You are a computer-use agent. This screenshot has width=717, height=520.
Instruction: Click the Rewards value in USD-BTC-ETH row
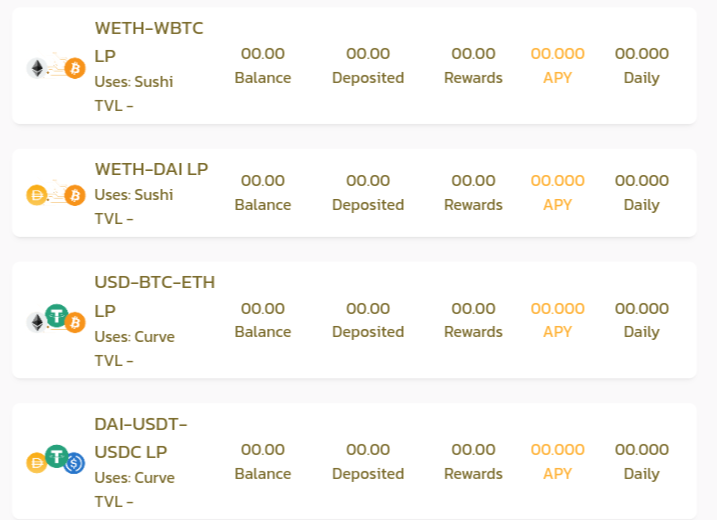473,309
